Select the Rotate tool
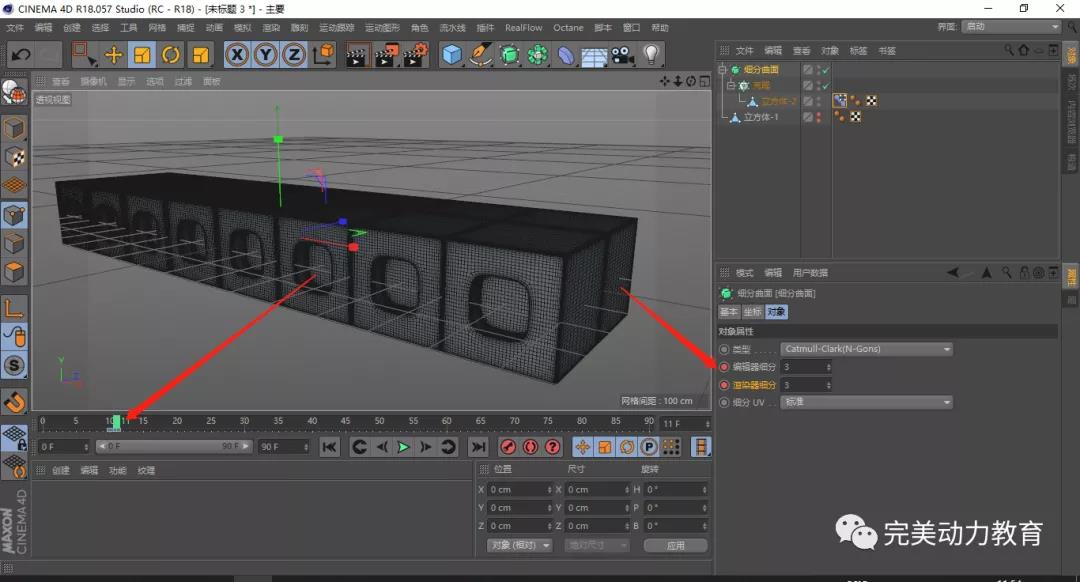This screenshot has height=582, width=1080. pyautogui.click(x=171, y=55)
